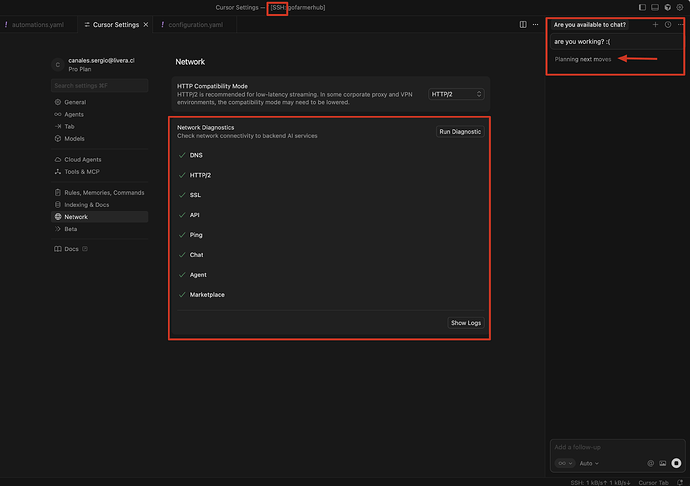Click the Planning next moves status text
The height and width of the screenshot is (486, 690).
583,59
